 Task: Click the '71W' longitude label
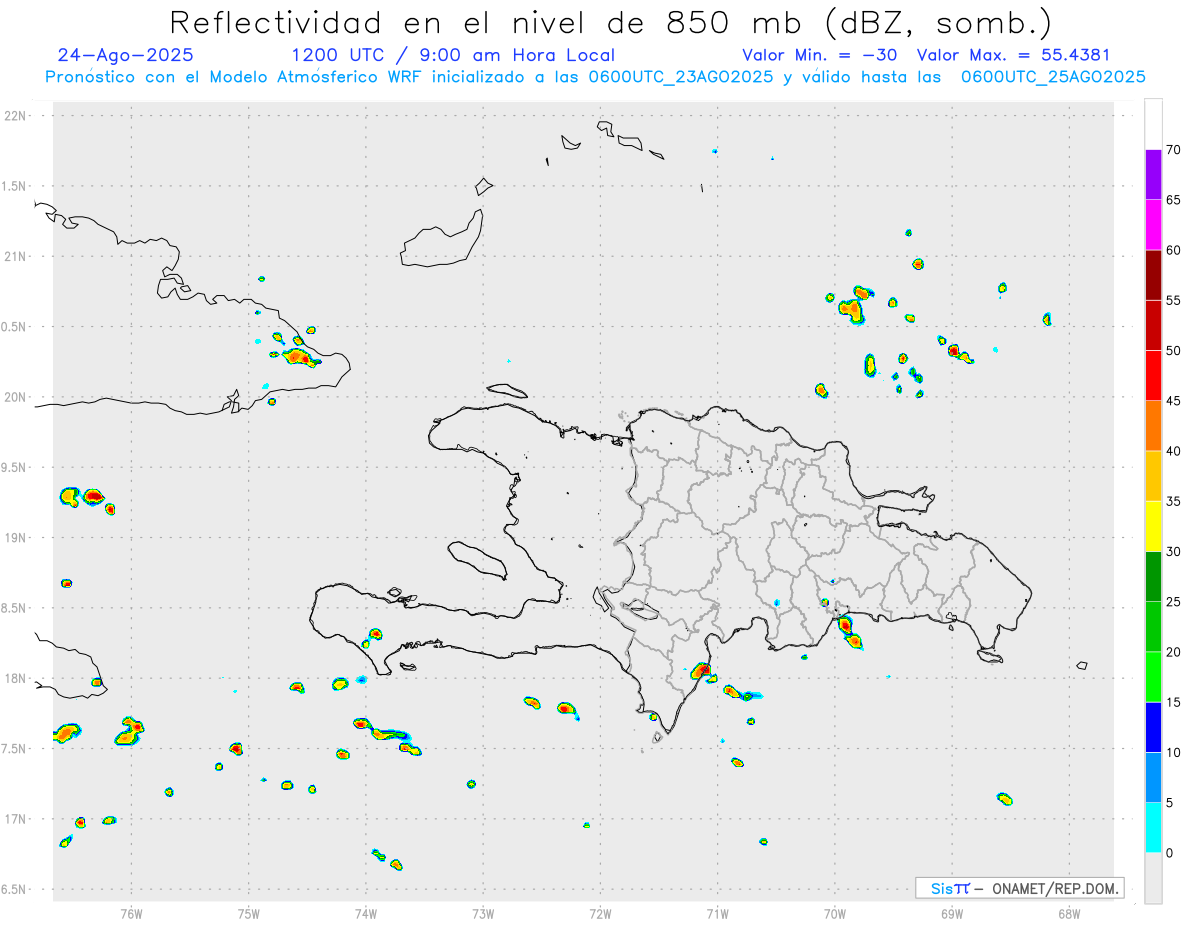point(717,914)
